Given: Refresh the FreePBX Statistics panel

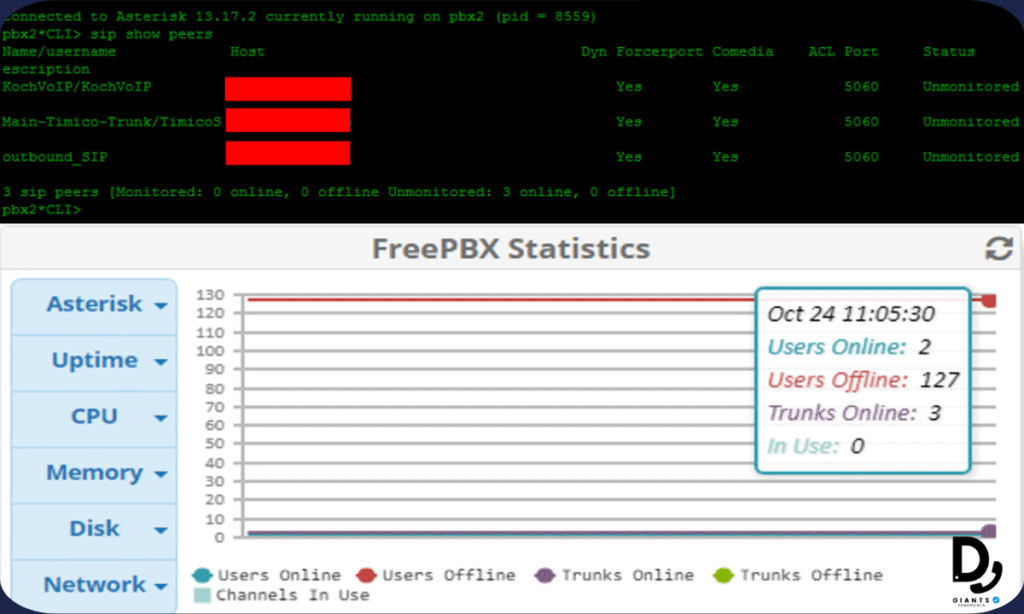Looking at the screenshot, I should (999, 248).
